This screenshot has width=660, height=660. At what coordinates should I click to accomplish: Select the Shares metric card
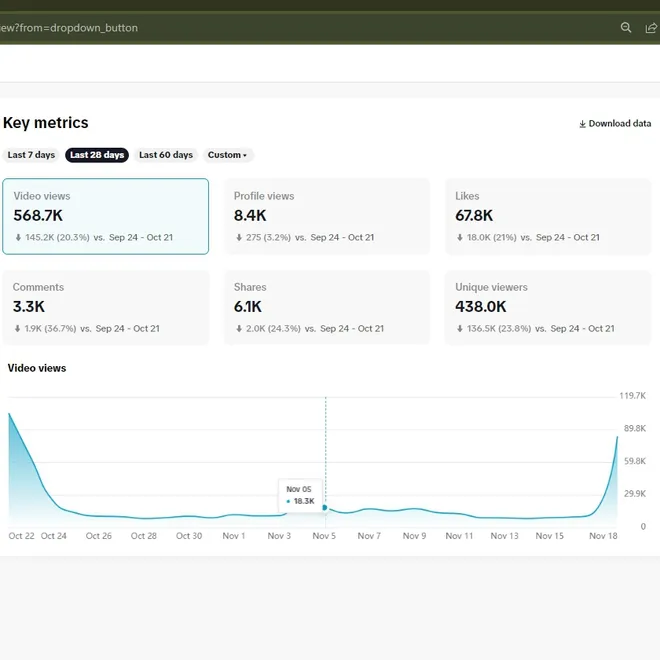[327, 308]
